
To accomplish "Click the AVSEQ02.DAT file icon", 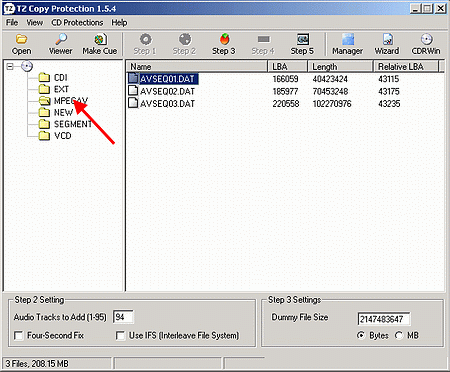I will (x=133, y=91).
